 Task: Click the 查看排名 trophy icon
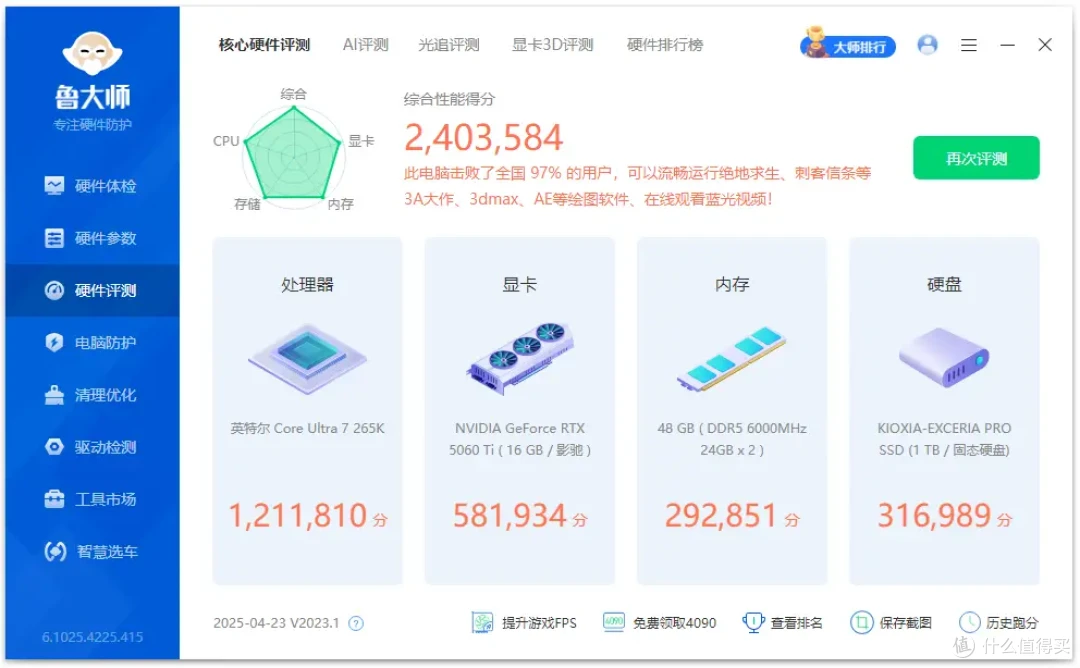(x=753, y=623)
